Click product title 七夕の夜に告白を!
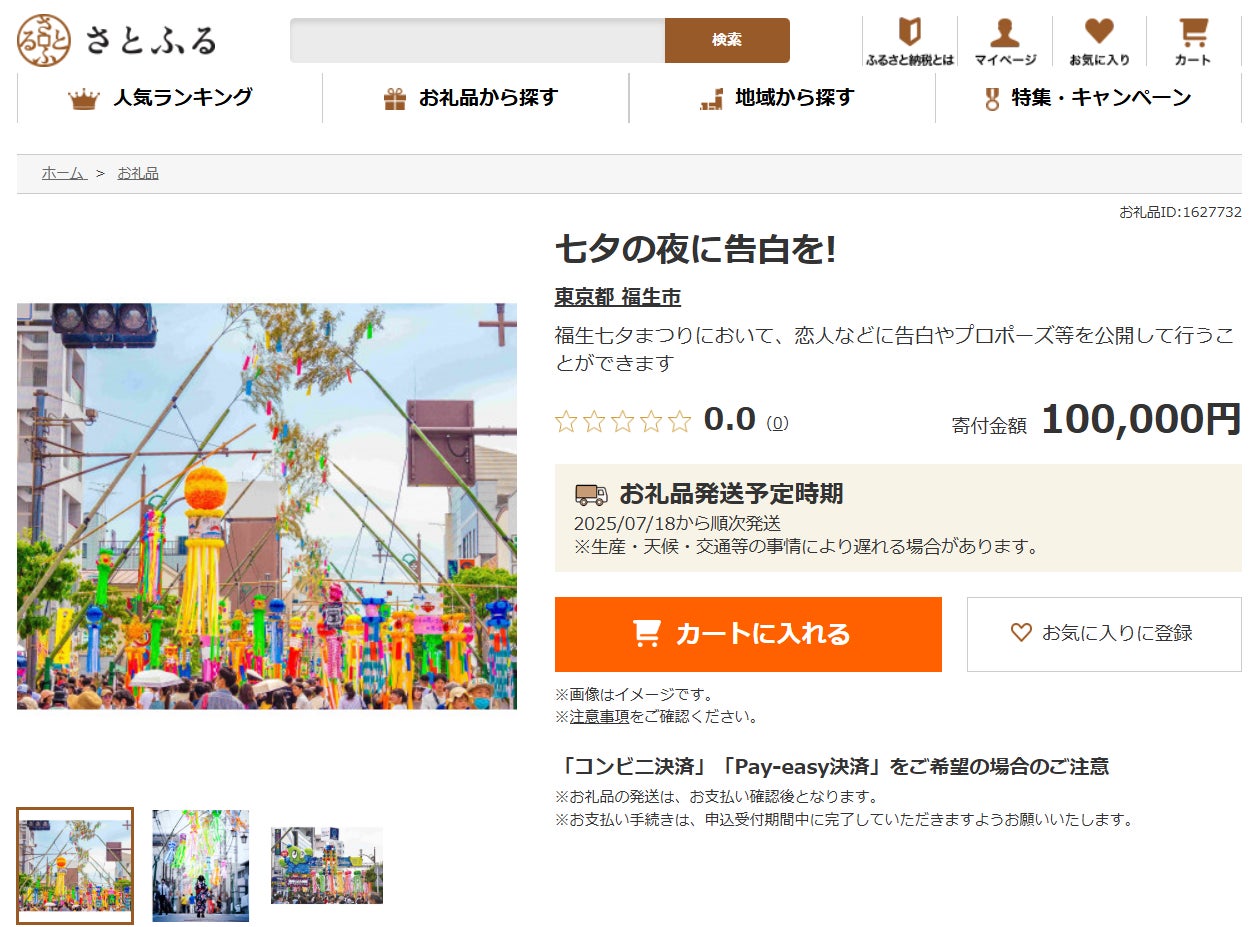The height and width of the screenshot is (927, 1258). 695,249
